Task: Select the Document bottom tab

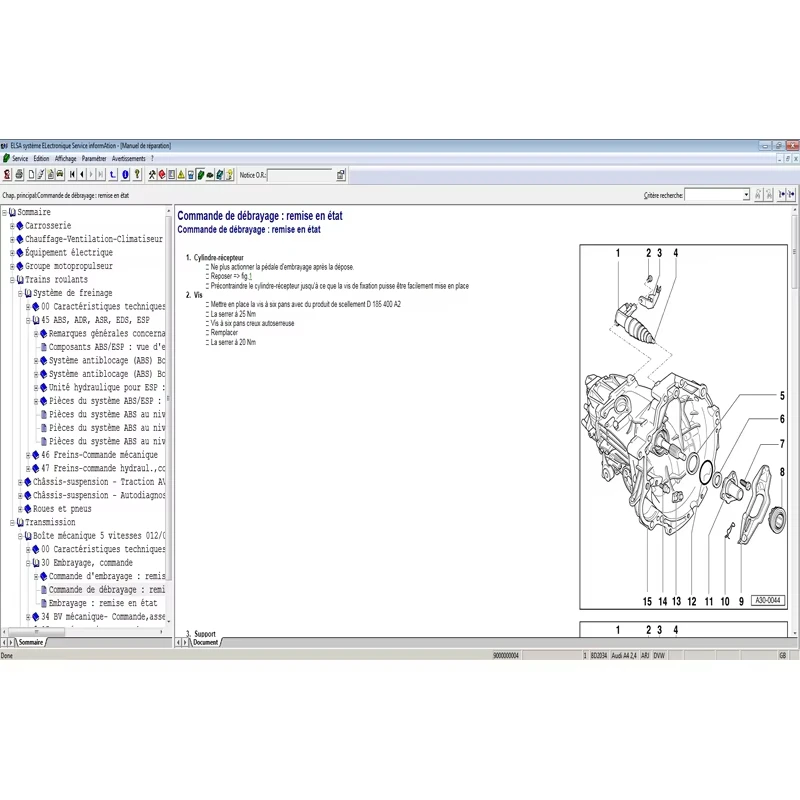Action: coord(206,642)
